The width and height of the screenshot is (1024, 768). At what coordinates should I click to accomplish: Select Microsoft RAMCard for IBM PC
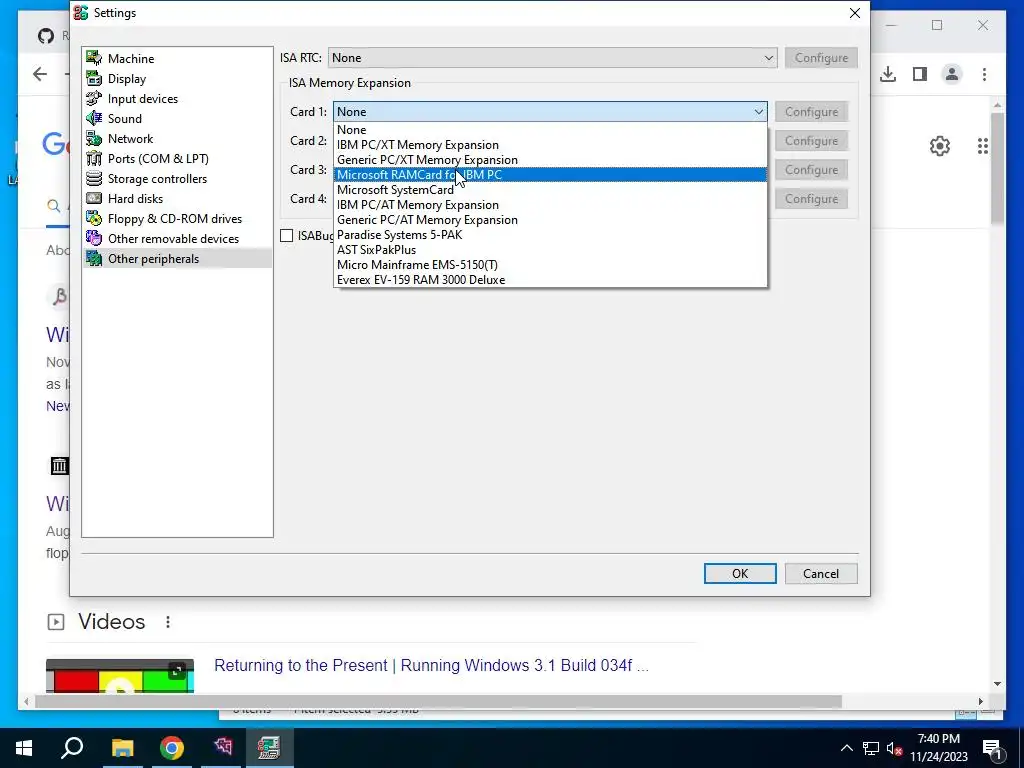click(551, 174)
